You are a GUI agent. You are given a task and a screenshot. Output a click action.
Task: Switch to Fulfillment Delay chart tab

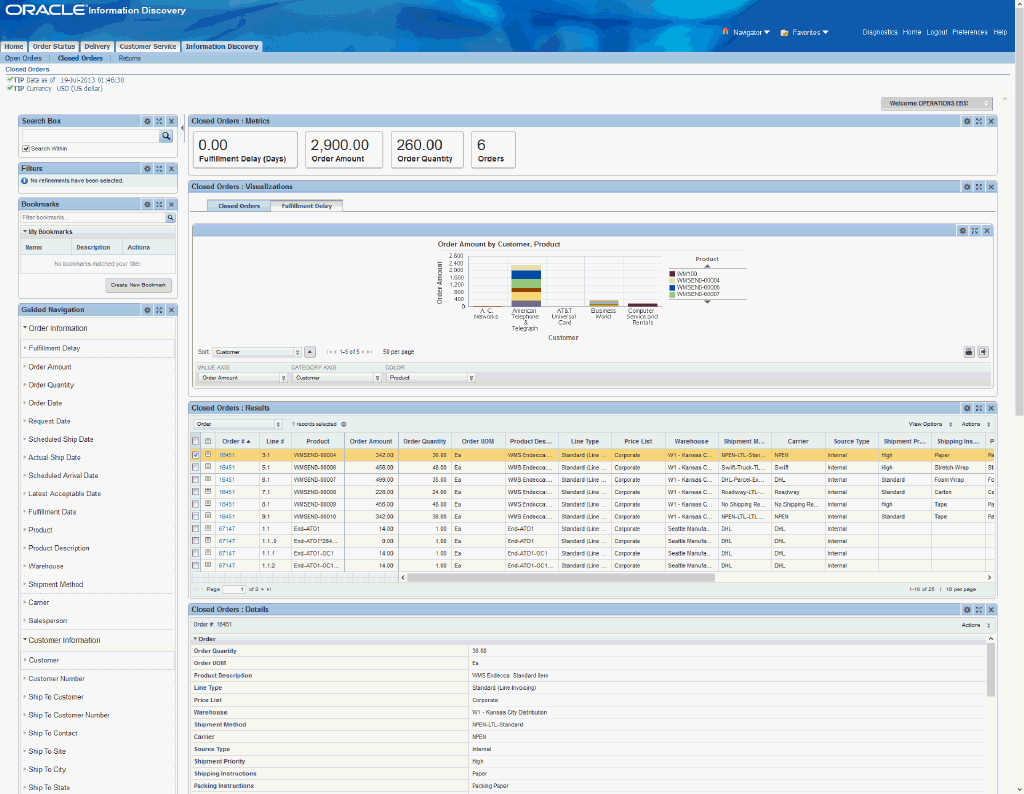tap(306, 206)
